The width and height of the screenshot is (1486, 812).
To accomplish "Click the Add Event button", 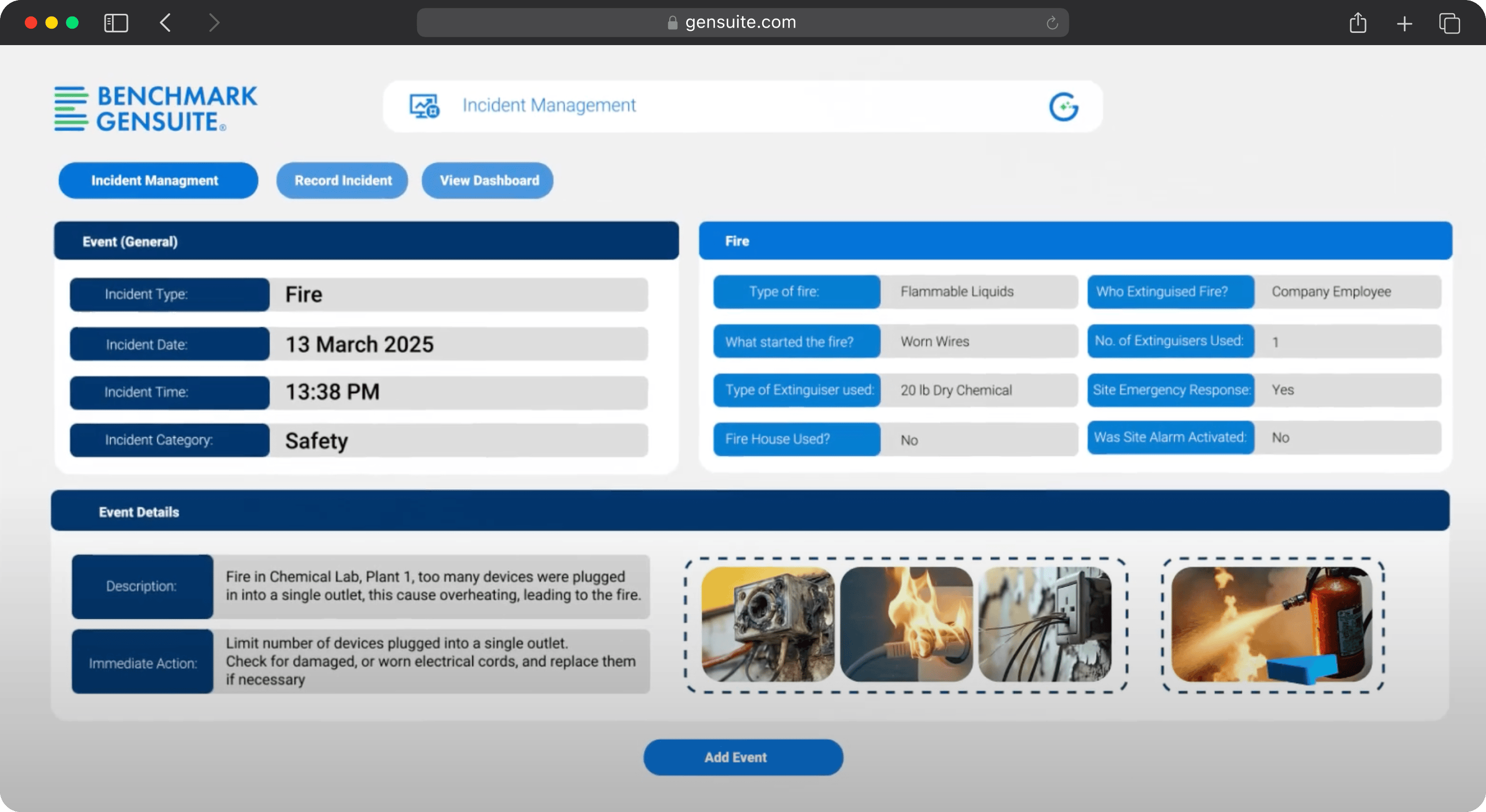I will click(x=743, y=757).
